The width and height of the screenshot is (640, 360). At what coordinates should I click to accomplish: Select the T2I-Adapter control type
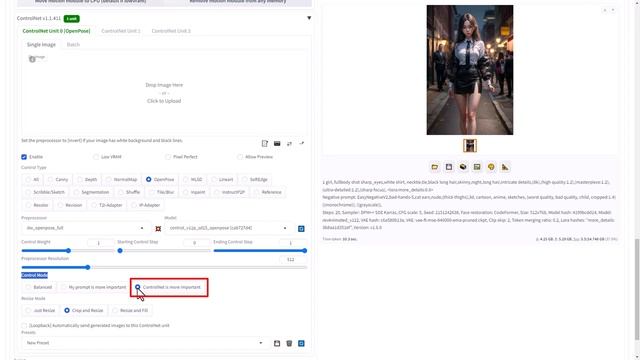coord(107,205)
